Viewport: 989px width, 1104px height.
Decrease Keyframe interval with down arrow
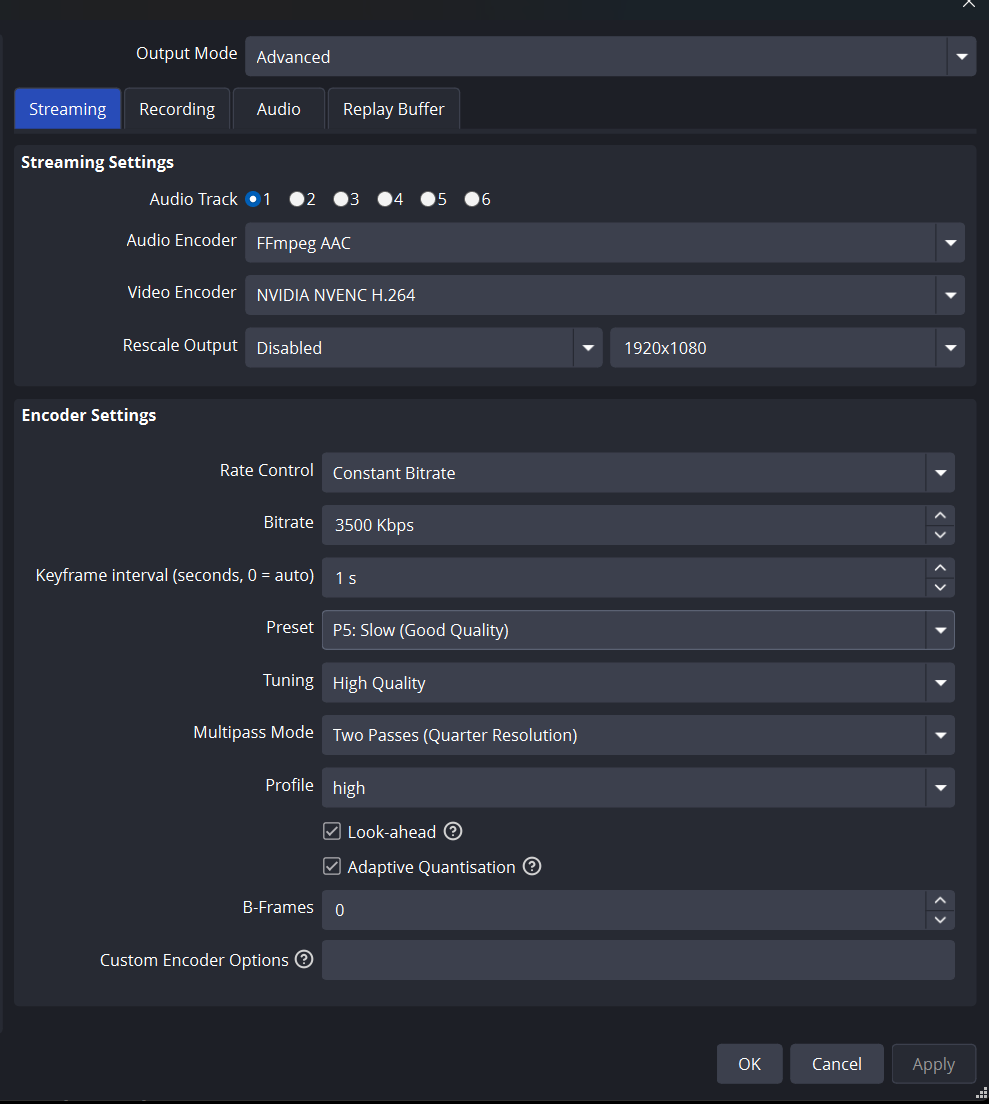[940, 587]
